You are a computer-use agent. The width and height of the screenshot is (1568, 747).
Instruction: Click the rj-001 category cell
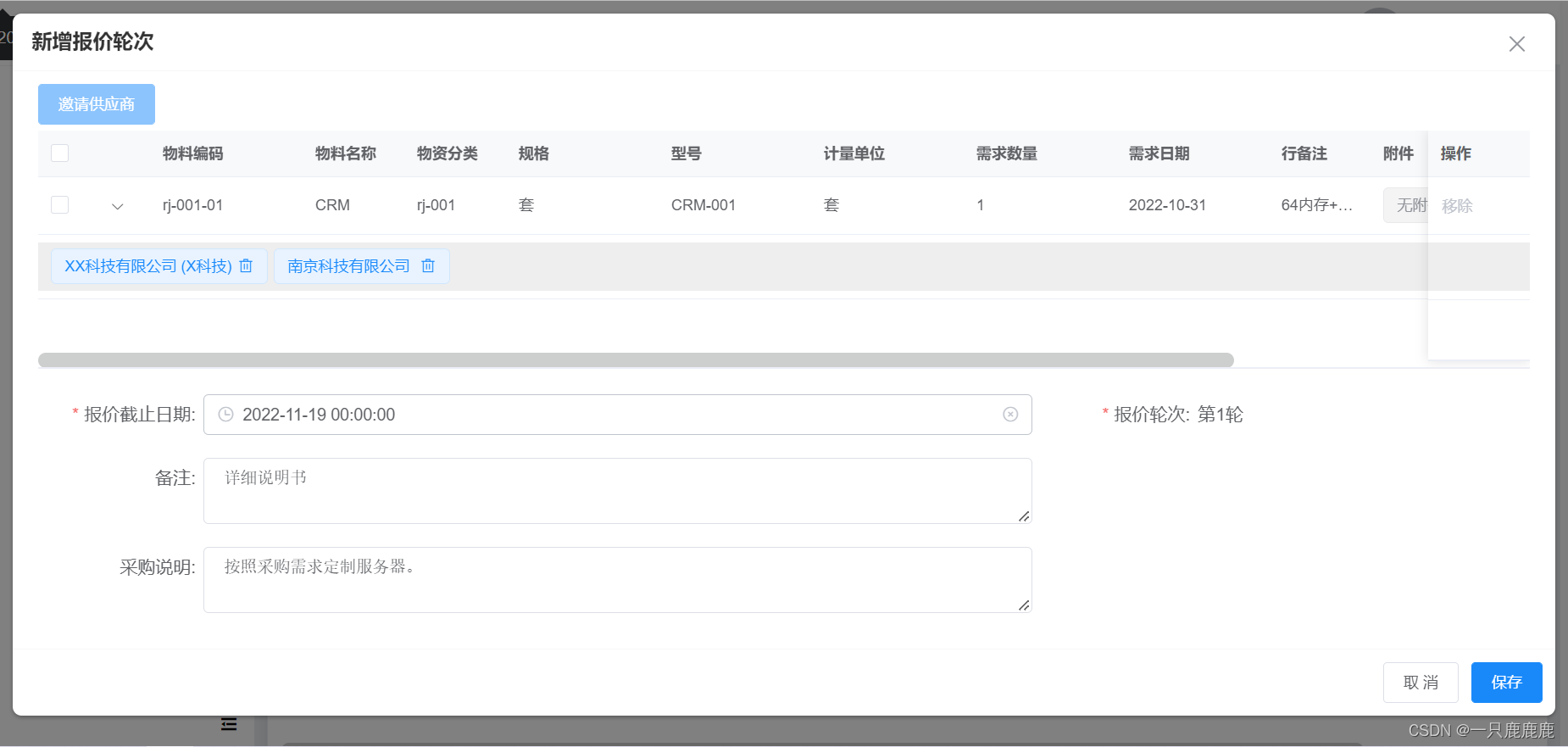(x=436, y=205)
